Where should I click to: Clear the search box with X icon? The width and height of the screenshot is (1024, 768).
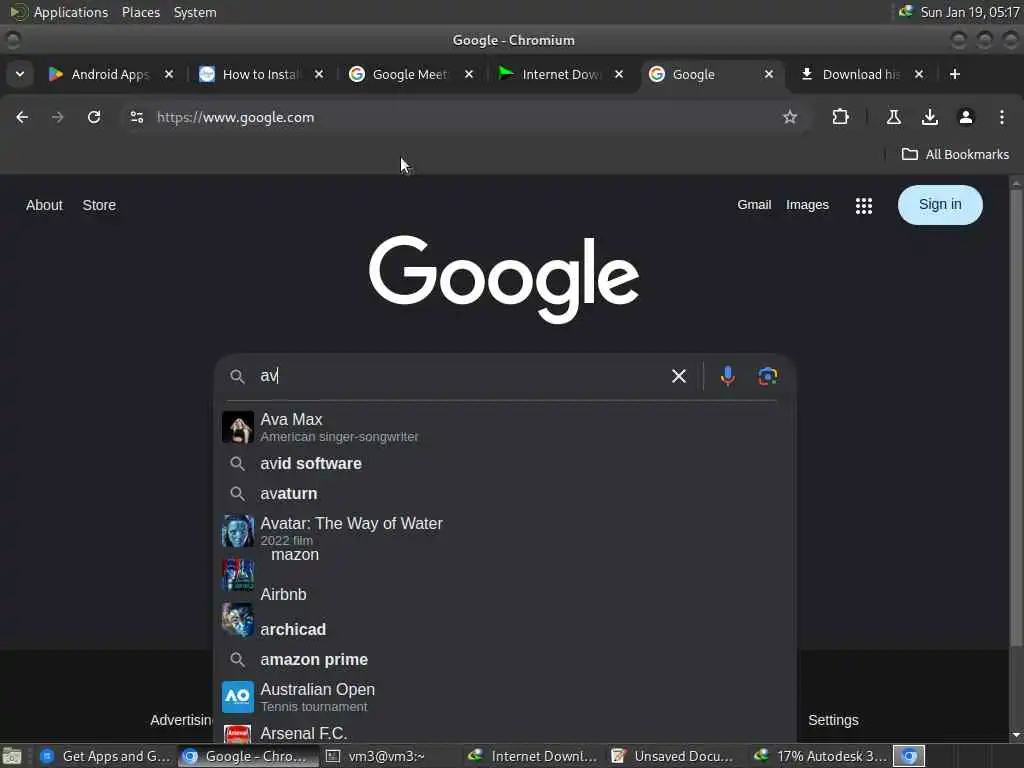coord(679,376)
